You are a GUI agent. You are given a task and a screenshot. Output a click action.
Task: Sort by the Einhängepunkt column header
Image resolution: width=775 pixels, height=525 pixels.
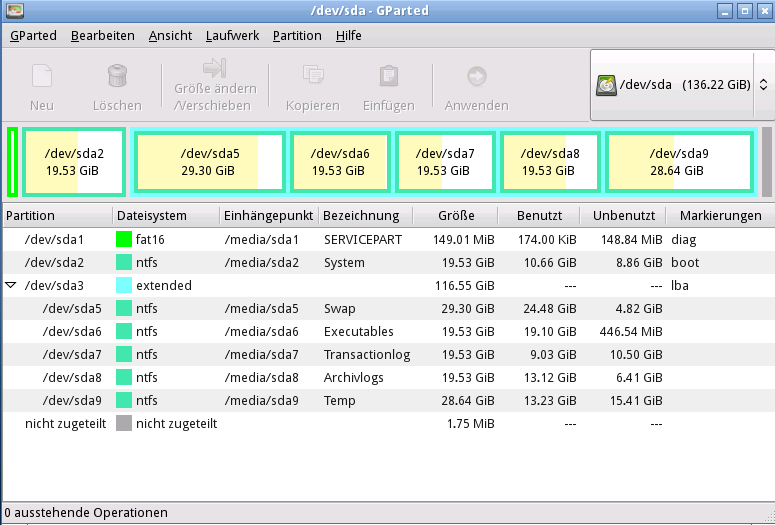click(269, 216)
